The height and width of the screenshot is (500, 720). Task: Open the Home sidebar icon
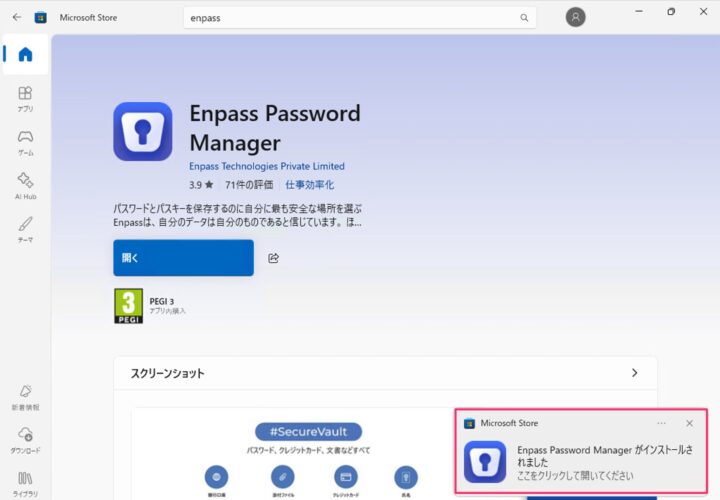point(25,55)
